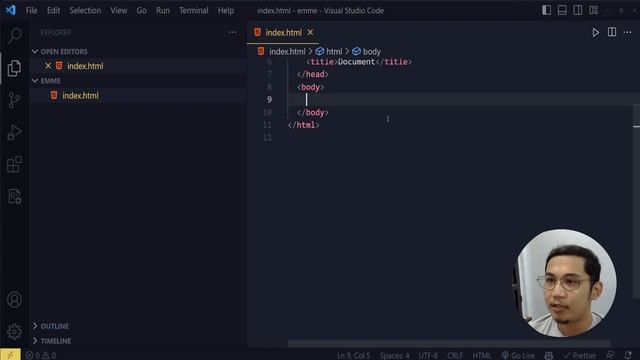Click the opening <body> tag
This screenshot has width=640, height=360.
pyautogui.click(x=310, y=87)
